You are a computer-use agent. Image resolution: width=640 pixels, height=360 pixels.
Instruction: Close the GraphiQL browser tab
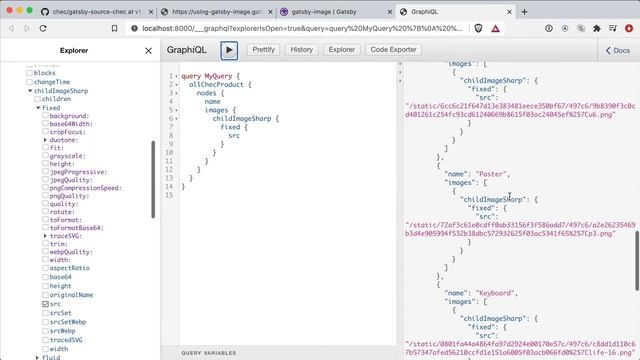[509, 12]
